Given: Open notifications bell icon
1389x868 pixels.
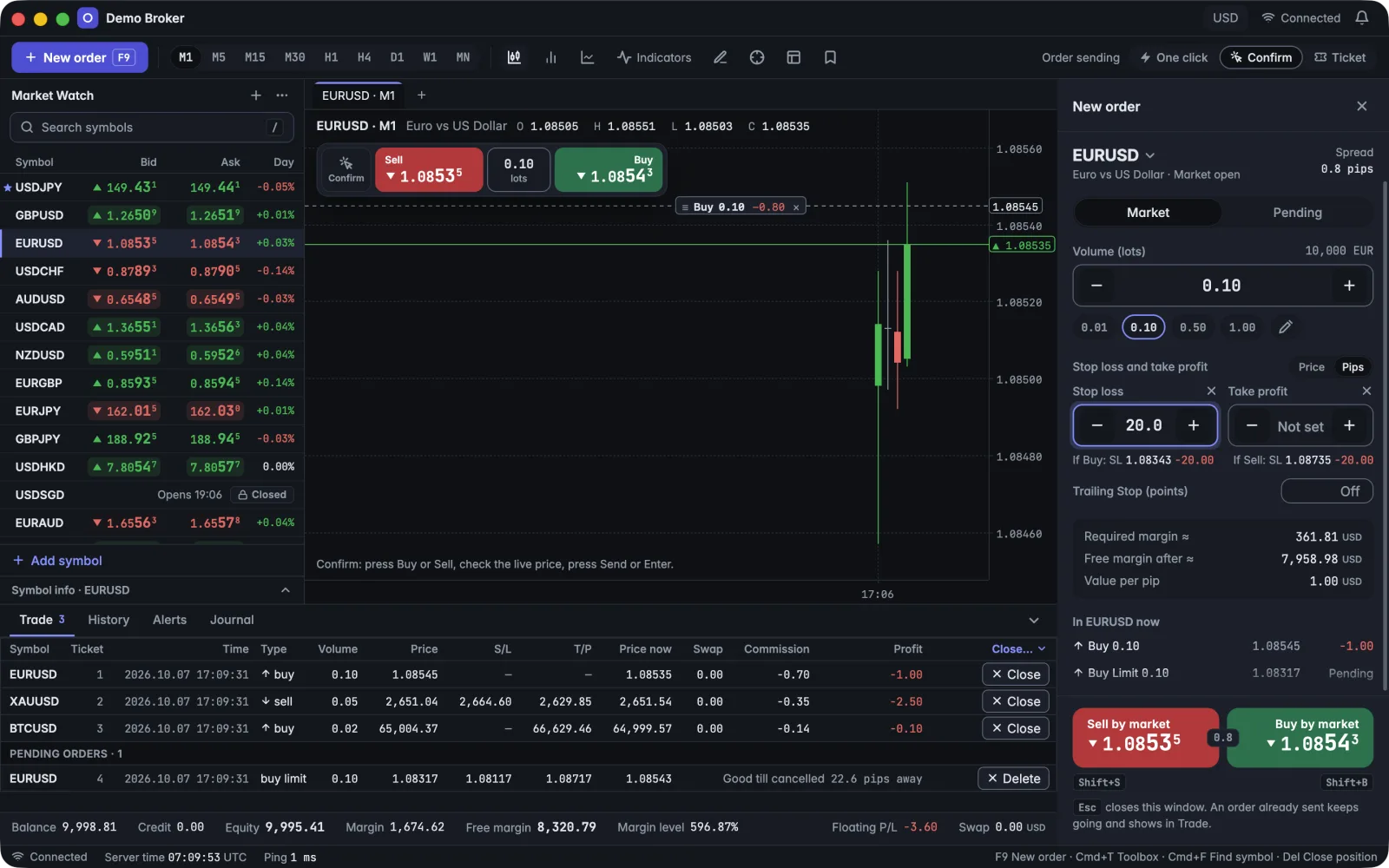Looking at the screenshot, I should [x=1362, y=17].
